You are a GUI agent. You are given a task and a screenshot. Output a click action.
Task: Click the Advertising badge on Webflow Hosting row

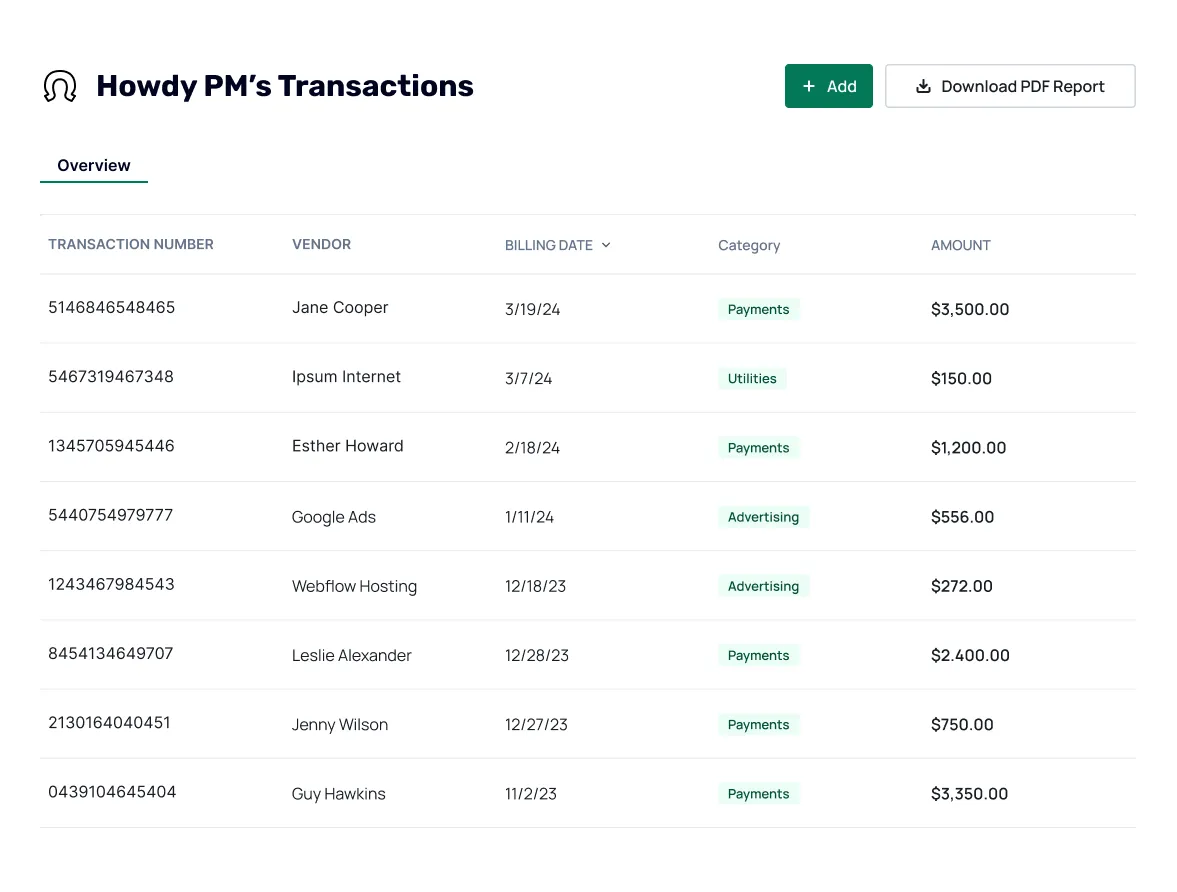pyautogui.click(x=764, y=586)
